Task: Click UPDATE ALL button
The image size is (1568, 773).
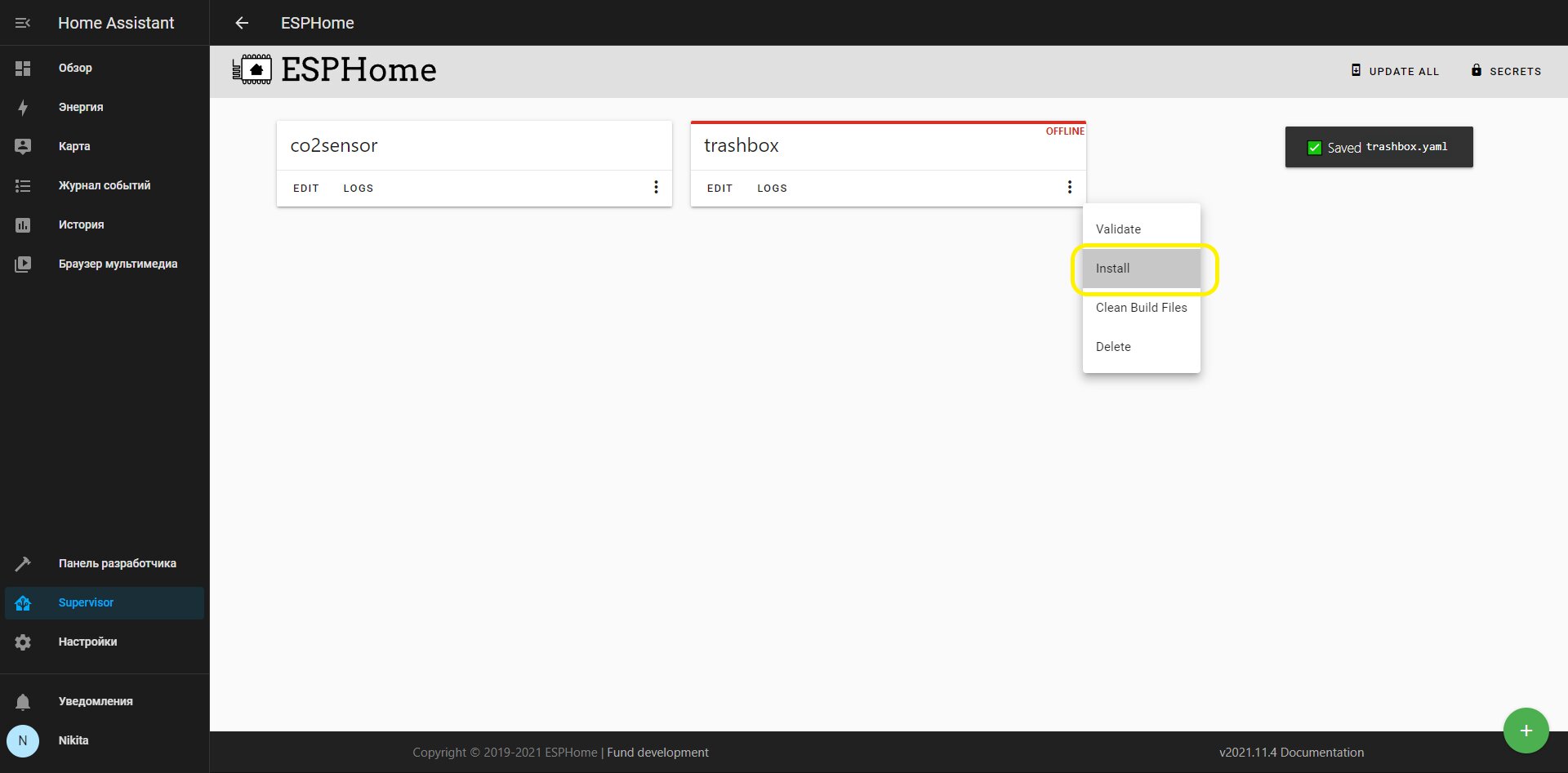Action: pos(1395,71)
